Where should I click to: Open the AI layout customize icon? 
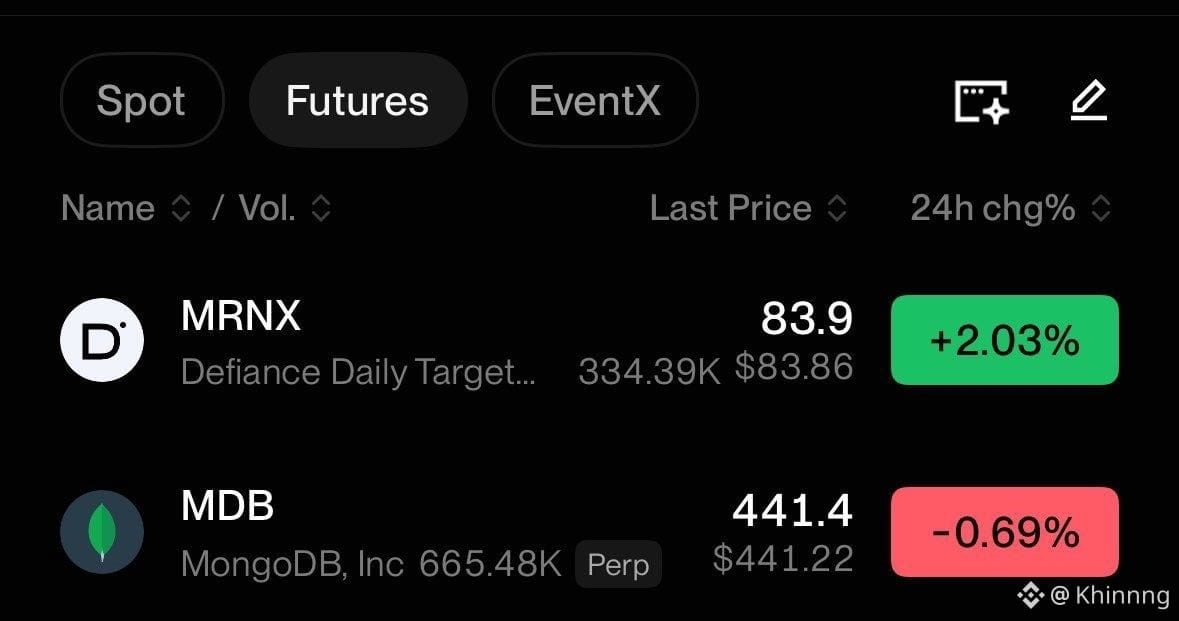pos(981,101)
